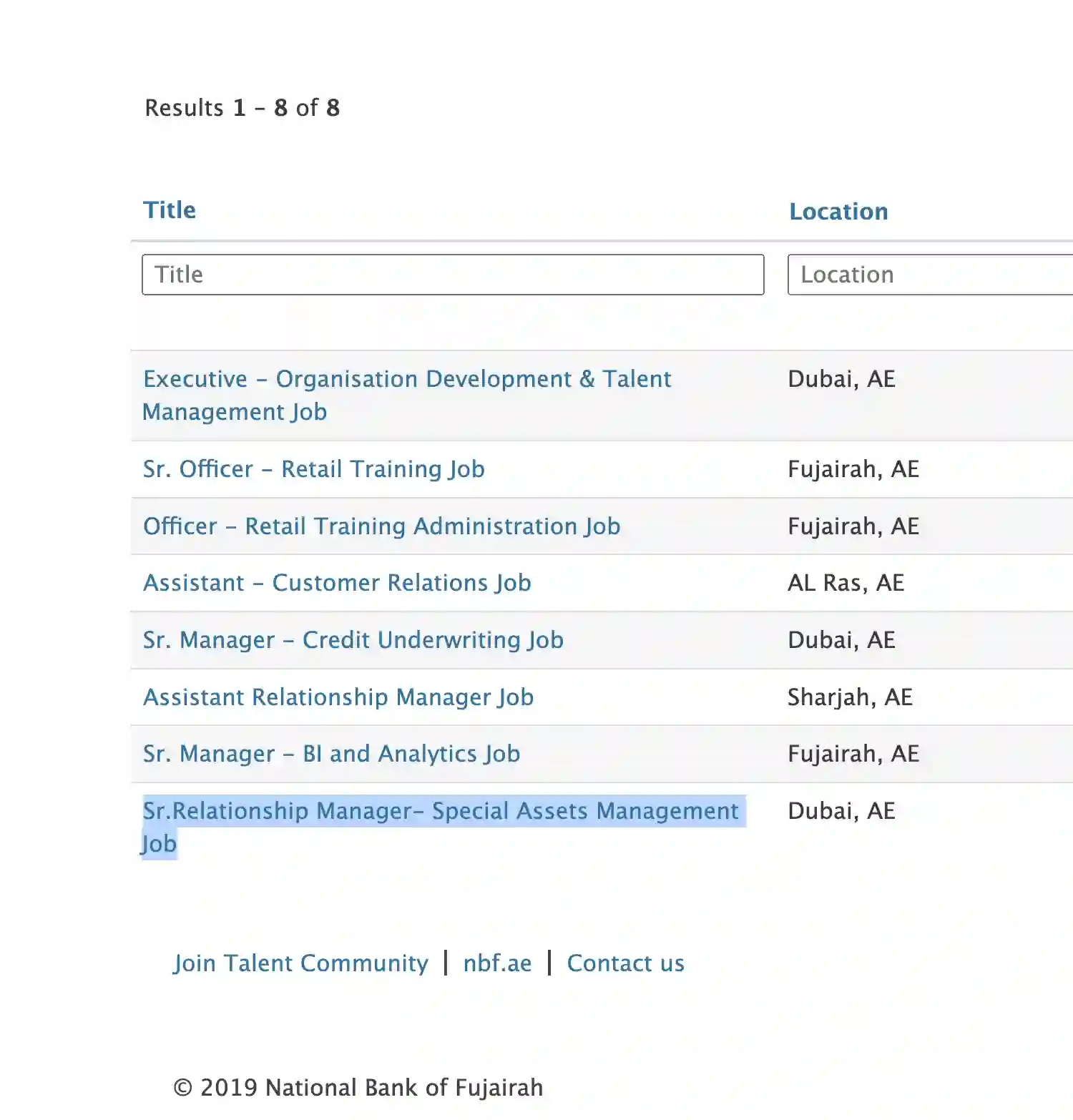Click the 2019 National Bank of Fujairah copyright
Screen dimensions: 1073x1120
(x=358, y=1088)
